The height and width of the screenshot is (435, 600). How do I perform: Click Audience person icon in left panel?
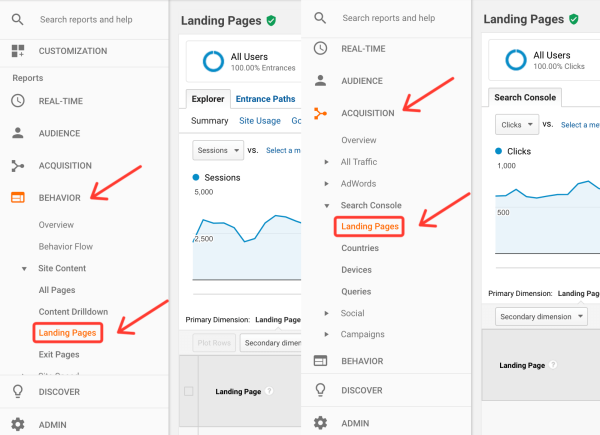tap(18, 133)
